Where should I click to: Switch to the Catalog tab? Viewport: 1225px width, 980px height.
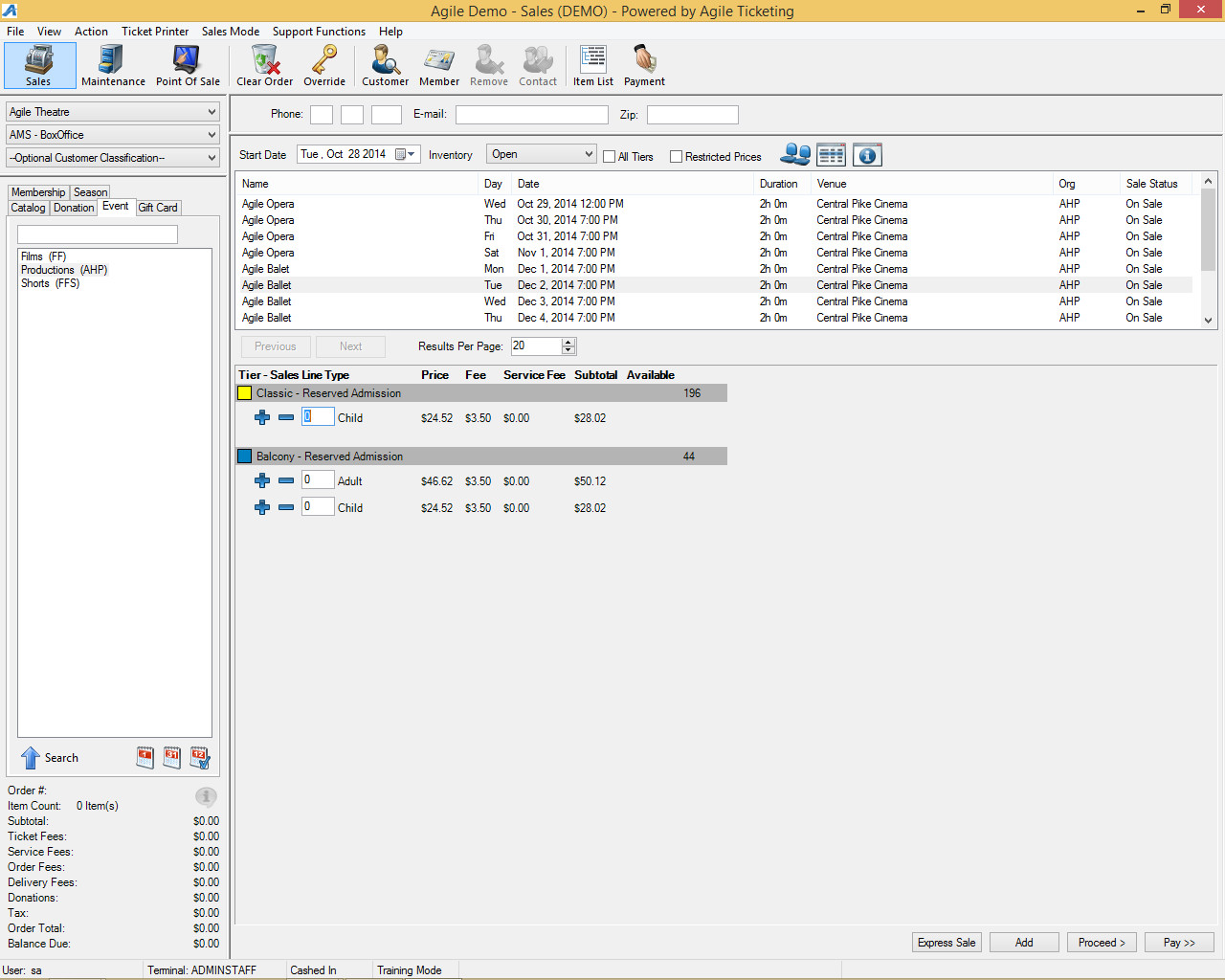point(28,208)
